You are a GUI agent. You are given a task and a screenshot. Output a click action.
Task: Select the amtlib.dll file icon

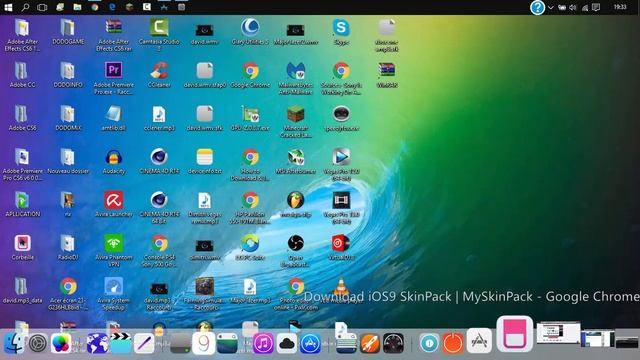pyautogui.click(x=113, y=114)
